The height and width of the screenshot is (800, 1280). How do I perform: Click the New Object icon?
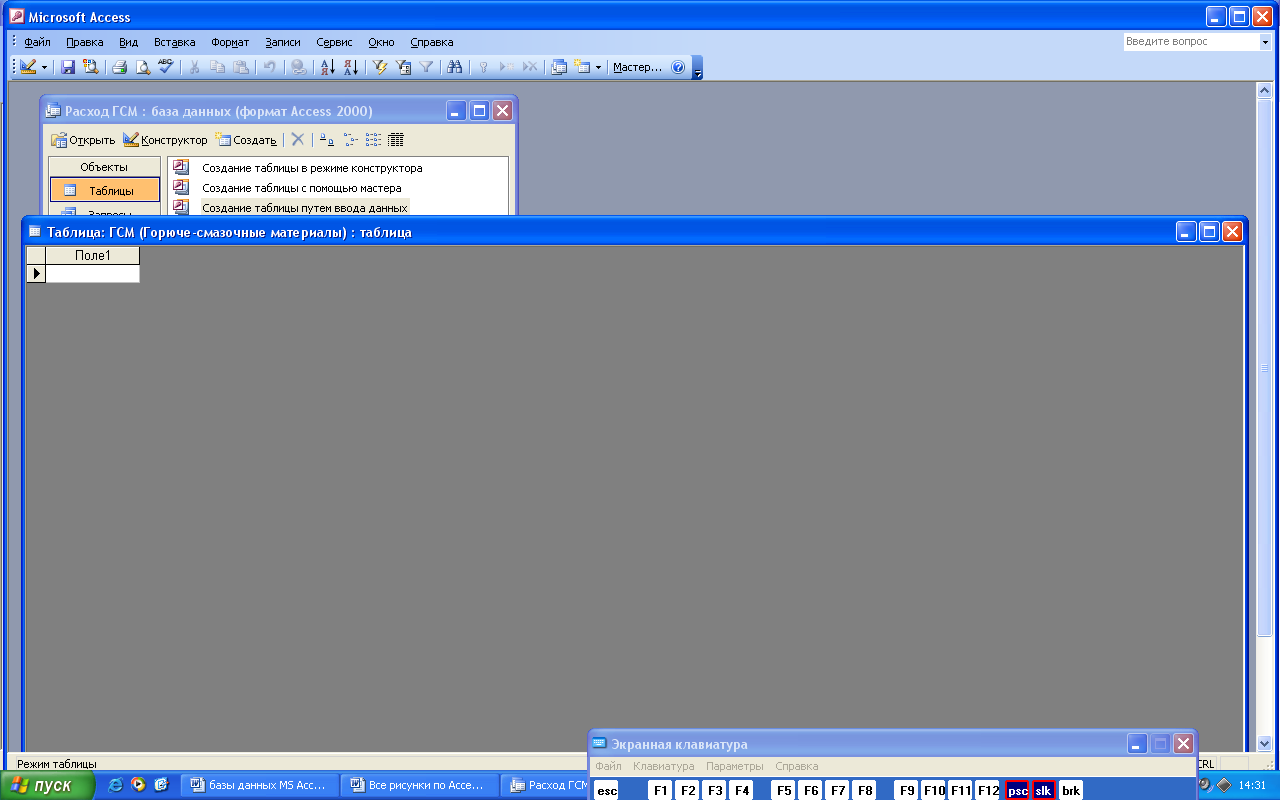pos(582,67)
